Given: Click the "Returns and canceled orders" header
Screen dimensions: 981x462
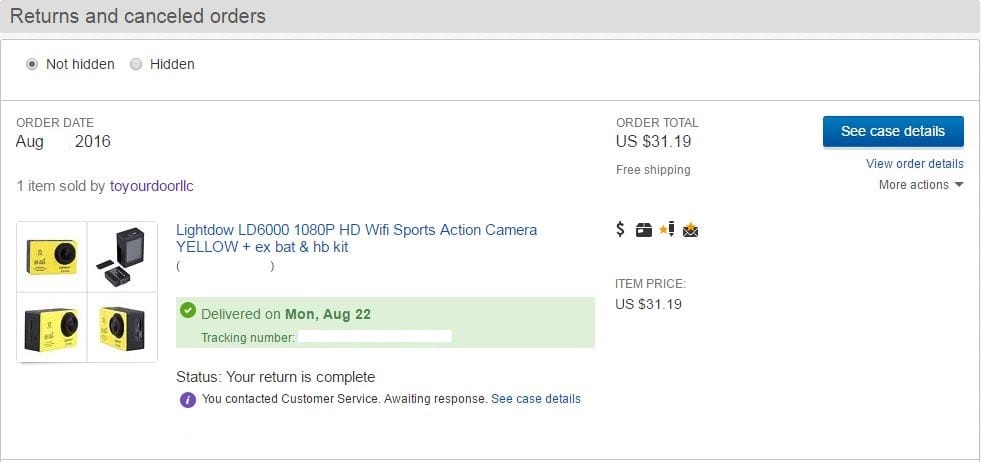Looking at the screenshot, I should pyautogui.click(x=138, y=16).
